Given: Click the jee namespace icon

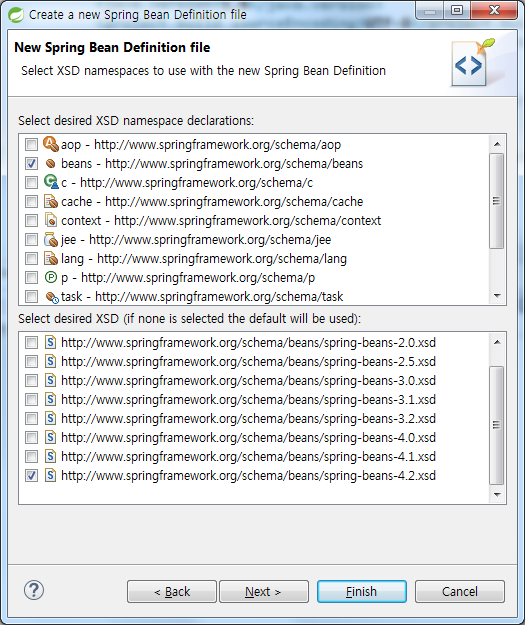Looking at the screenshot, I should click(x=51, y=239).
